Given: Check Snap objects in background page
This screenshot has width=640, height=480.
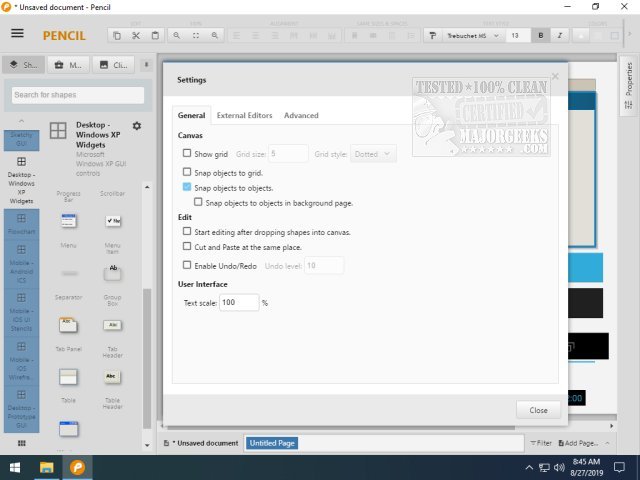Looking at the screenshot, I should tap(198, 202).
